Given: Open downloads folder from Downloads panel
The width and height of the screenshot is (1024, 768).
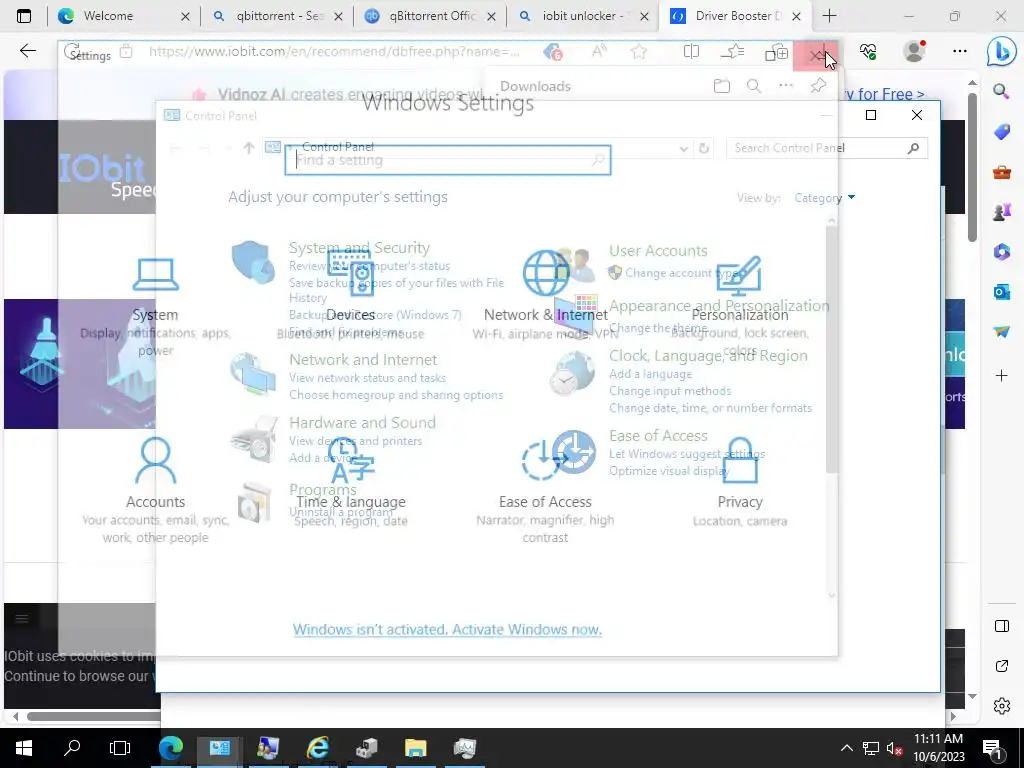Looking at the screenshot, I should (722, 86).
